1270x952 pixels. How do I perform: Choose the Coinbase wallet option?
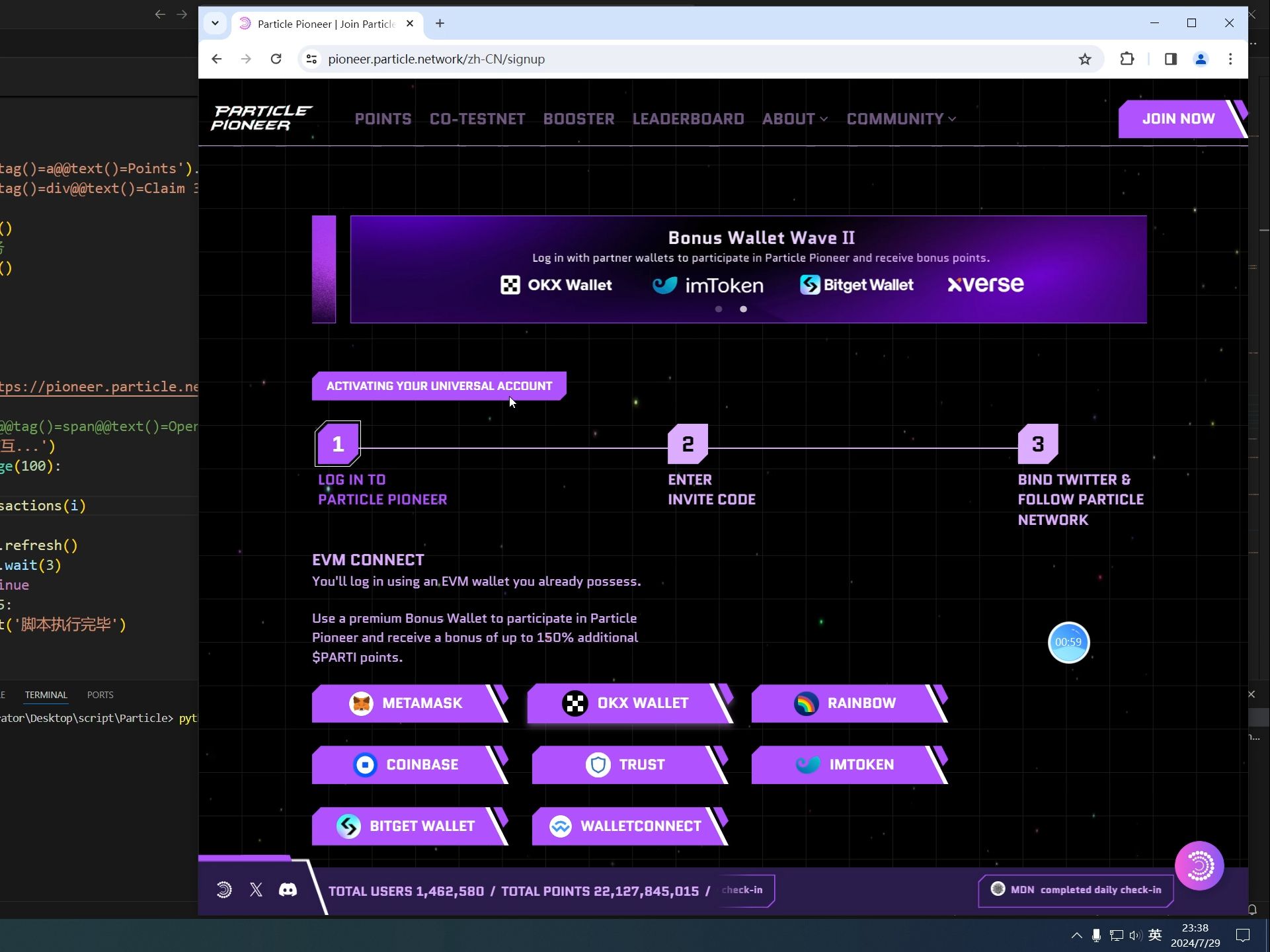(x=410, y=765)
